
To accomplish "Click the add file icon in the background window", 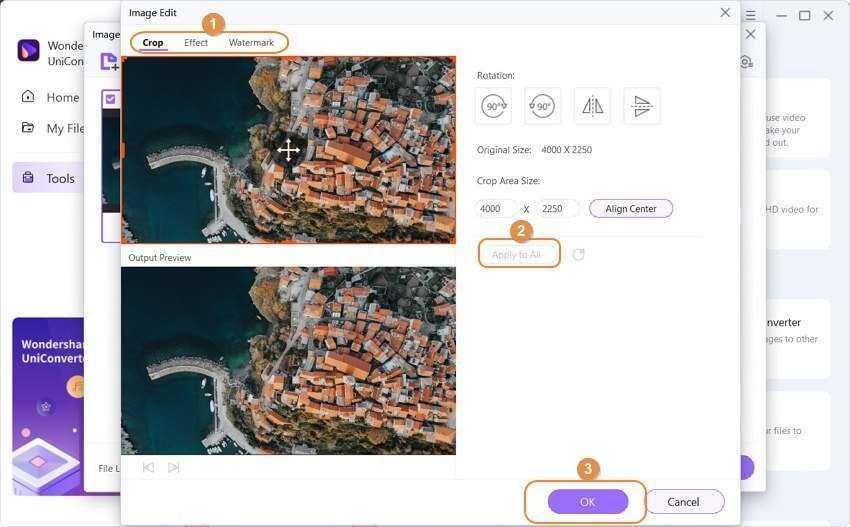I will pyautogui.click(x=108, y=62).
